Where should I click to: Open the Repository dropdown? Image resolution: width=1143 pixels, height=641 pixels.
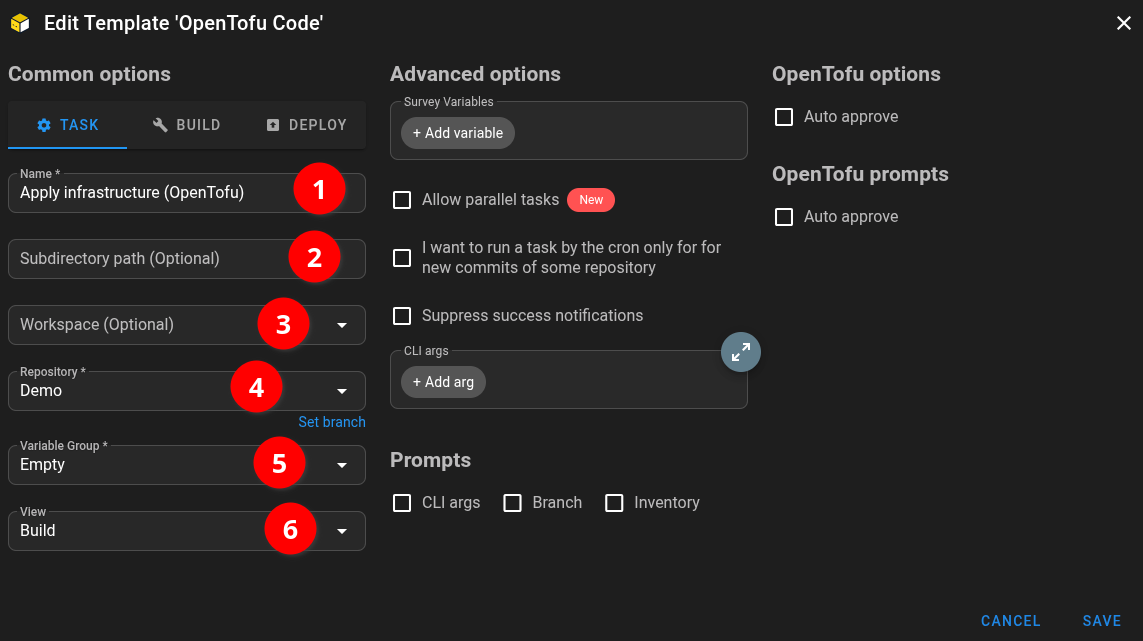(x=187, y=391)
